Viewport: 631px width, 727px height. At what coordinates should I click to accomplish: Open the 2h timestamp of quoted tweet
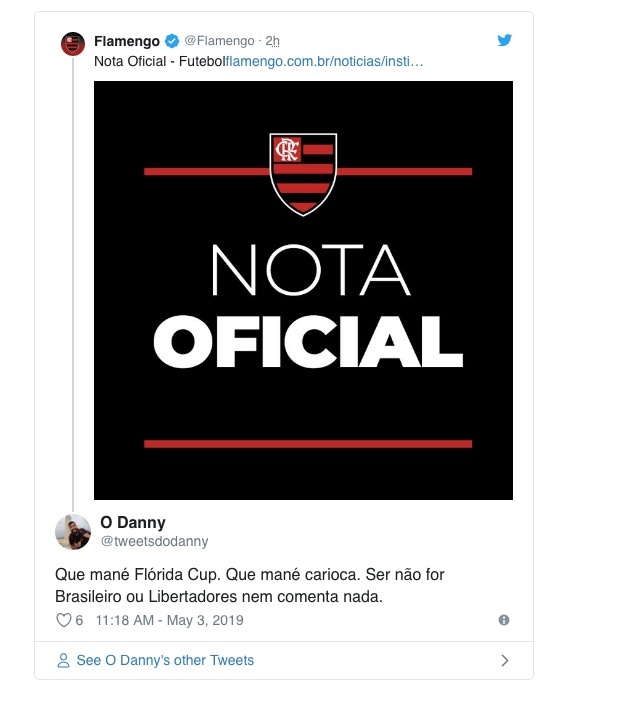272,41
